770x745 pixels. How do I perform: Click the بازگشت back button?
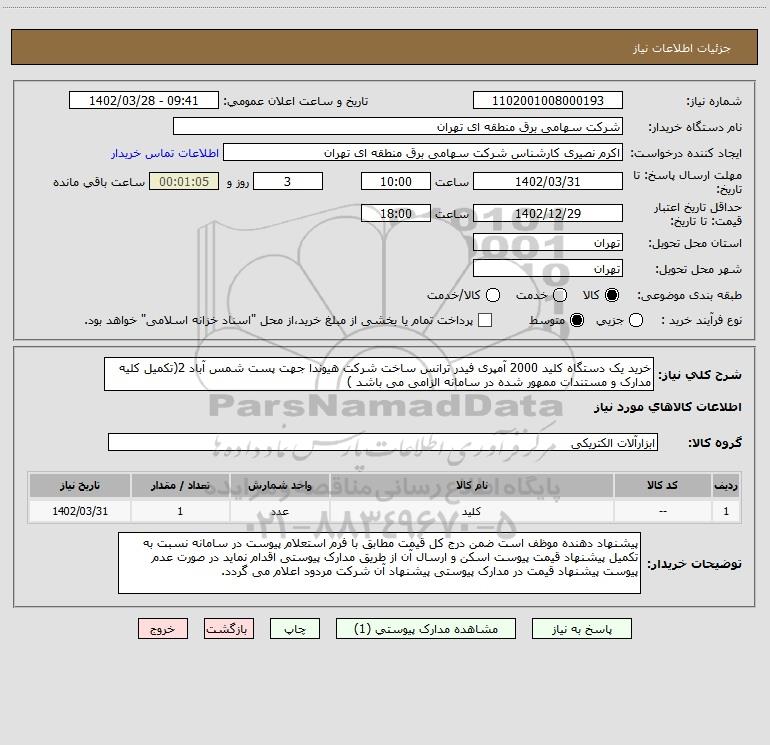tap(229, 629)
